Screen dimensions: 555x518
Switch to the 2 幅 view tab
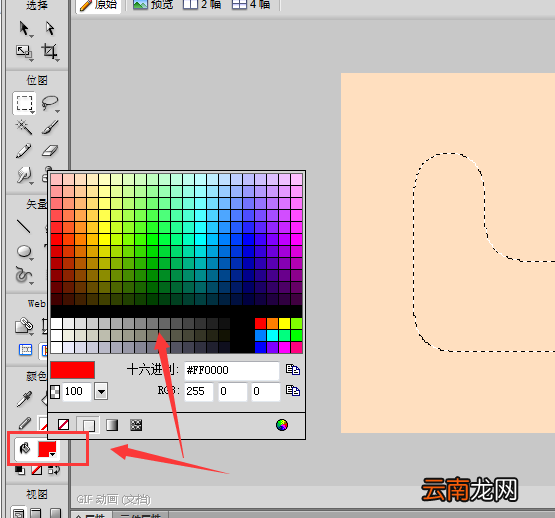coord(202,5)
